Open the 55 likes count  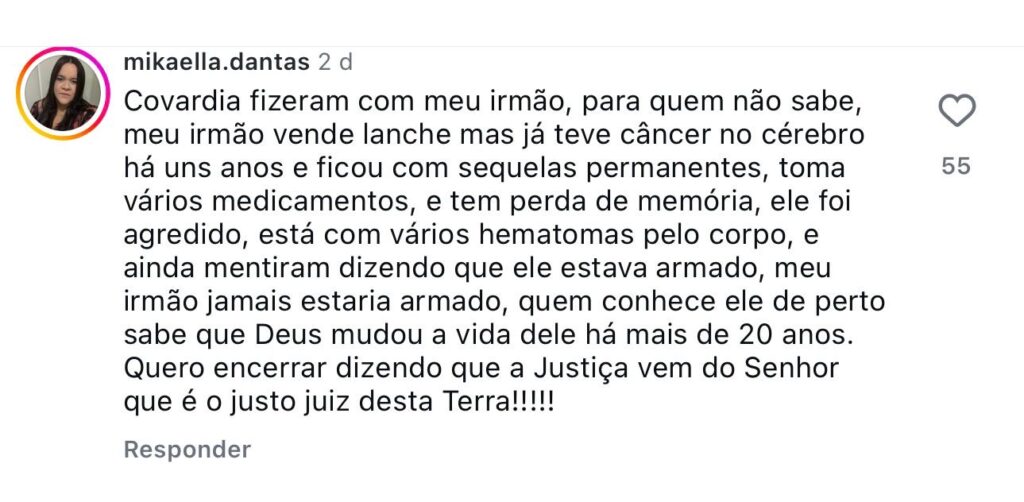[x=956, y=167]
